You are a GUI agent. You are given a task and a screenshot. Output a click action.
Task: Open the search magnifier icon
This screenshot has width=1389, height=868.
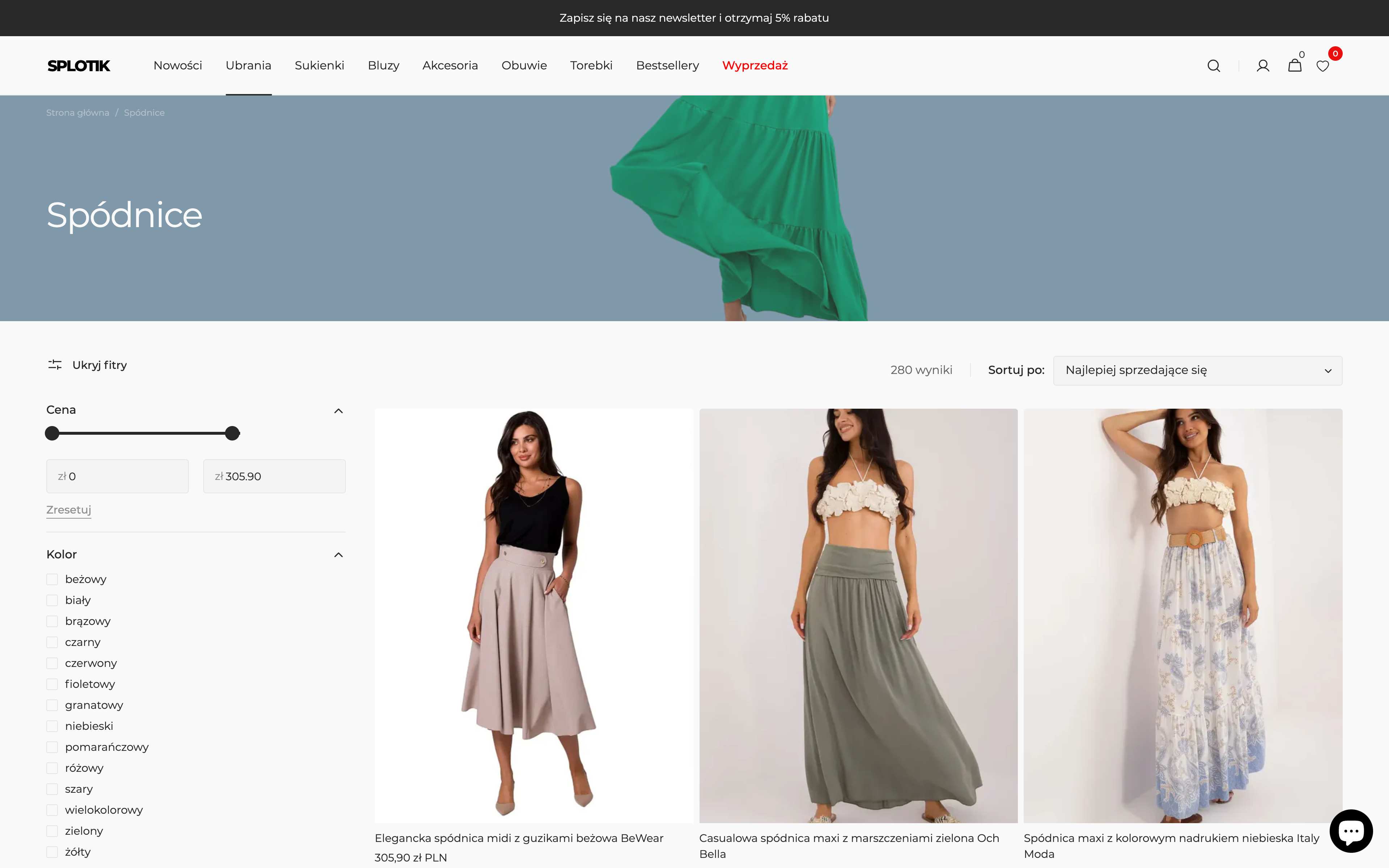[1213, 66]
